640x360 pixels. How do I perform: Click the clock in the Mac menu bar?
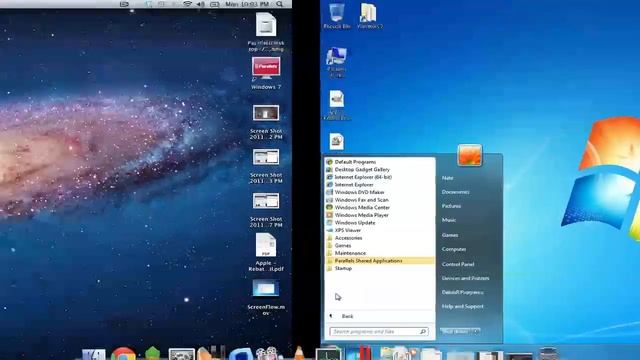(x=247, y=4)
